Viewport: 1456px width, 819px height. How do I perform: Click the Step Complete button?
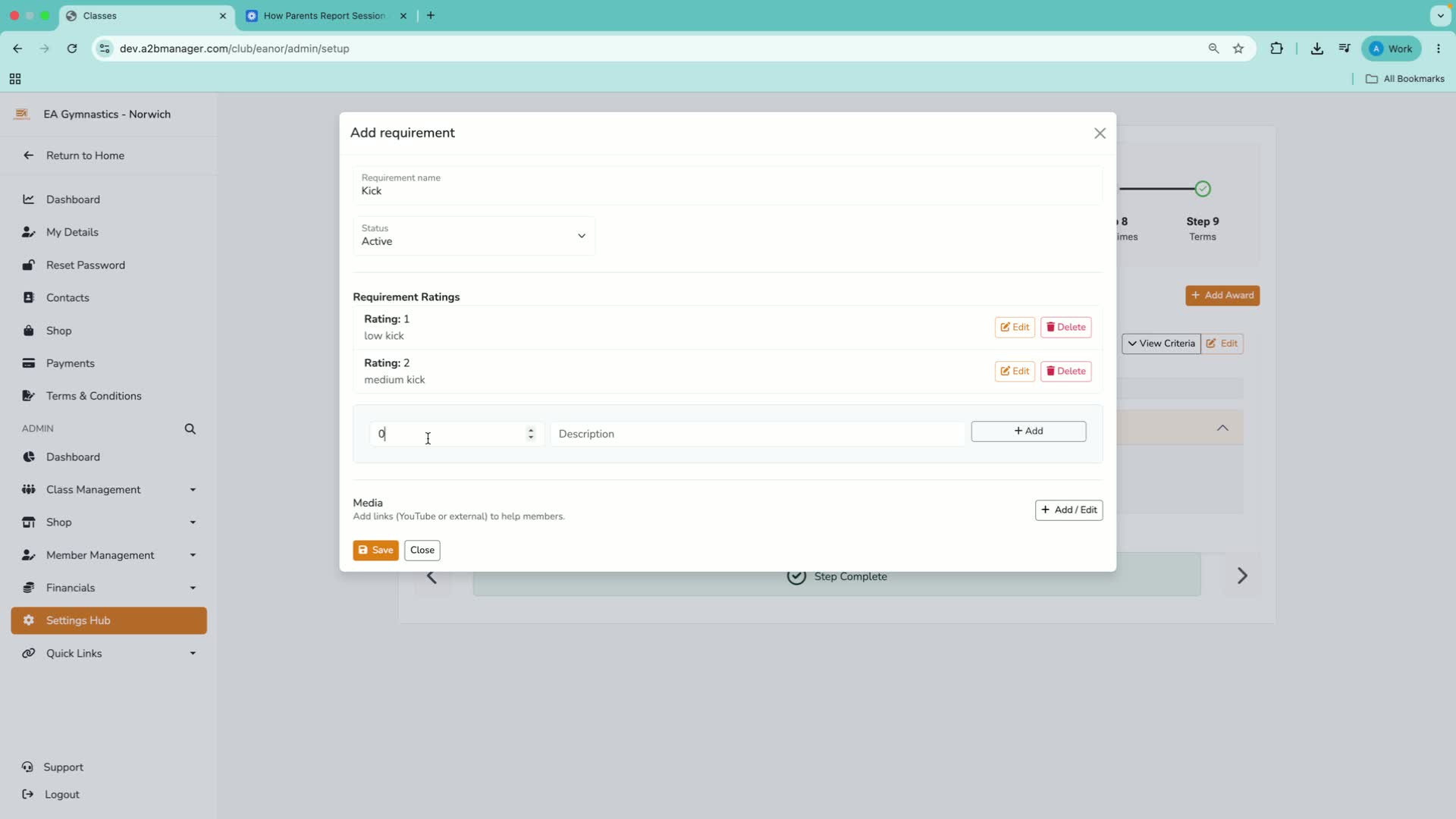[x=837, y=576]
